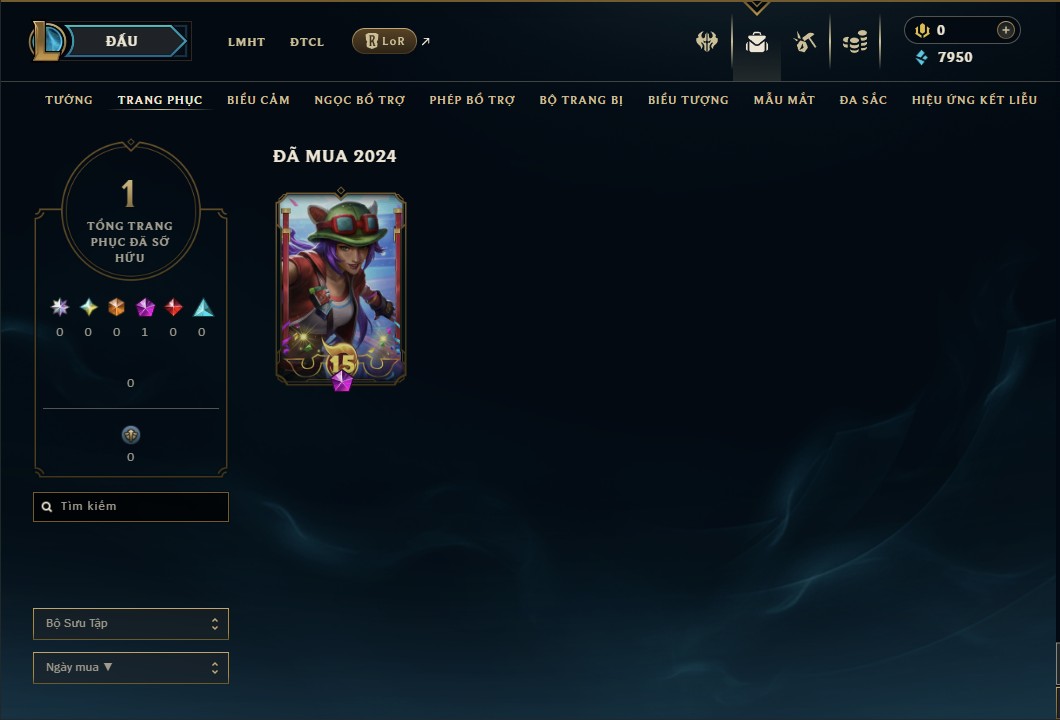Open the LoR external link button
The height and width of the screenshot is (720, 1060).
pos(385,41)
